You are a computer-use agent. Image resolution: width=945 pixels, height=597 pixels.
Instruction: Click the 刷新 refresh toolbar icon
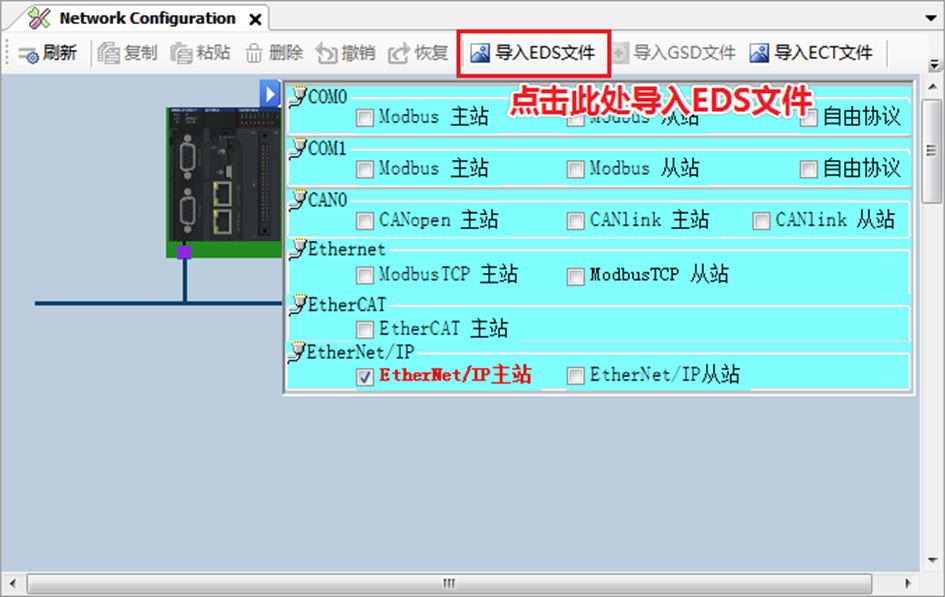pos(28,54)
